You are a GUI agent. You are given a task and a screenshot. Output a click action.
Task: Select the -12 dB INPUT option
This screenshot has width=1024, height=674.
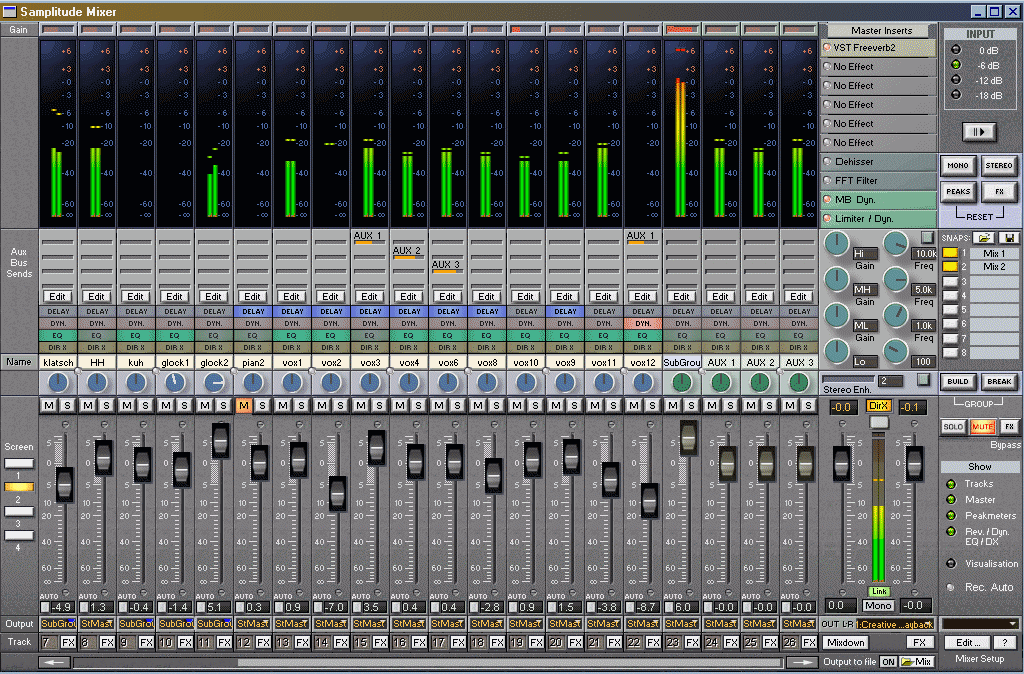pos(956,80)
